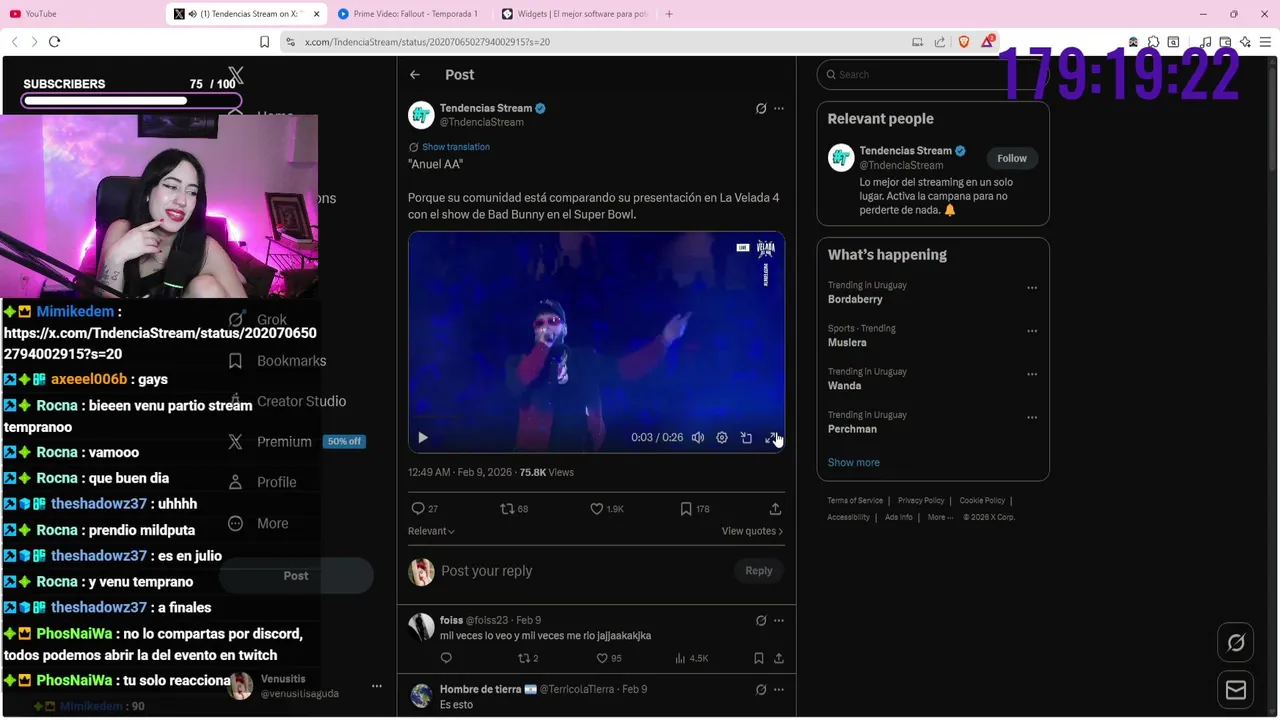This screenshot has width=1280, height=720.
Task: Open account menu dots beside Venusitis
Action: pyautogui.click(x=377, y=686)
